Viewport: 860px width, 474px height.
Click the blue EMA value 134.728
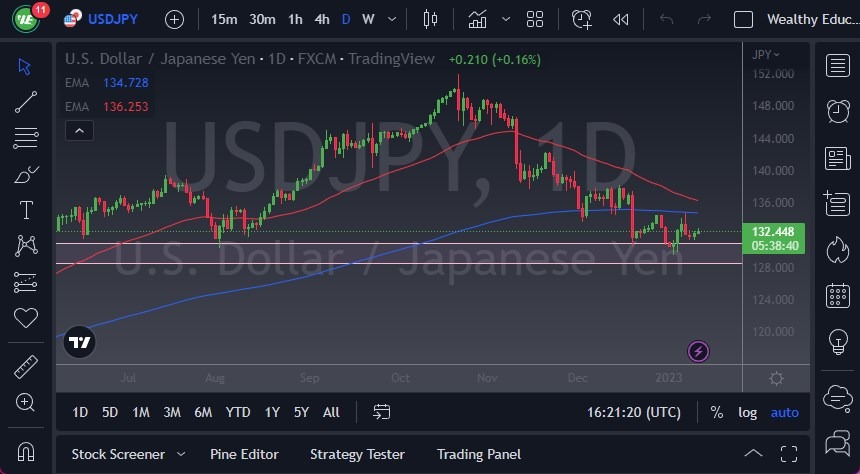126,81
